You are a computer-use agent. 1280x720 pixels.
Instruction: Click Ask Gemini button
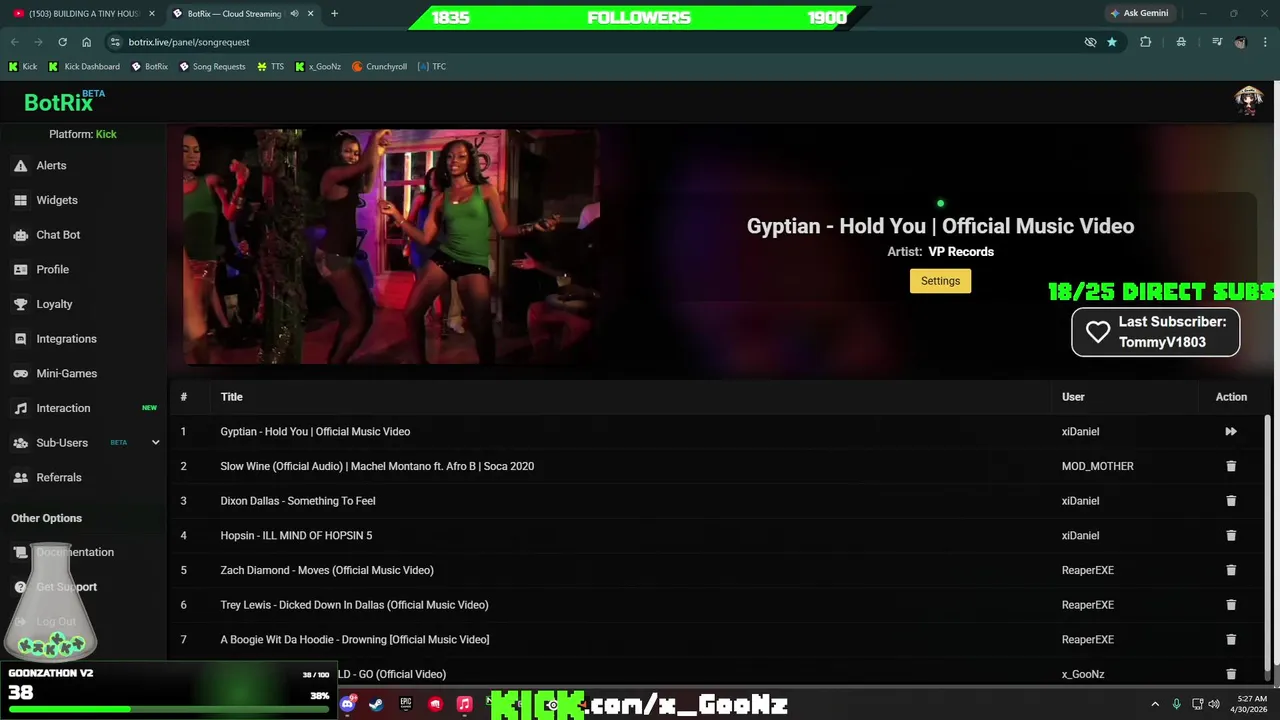(1139, 14)
